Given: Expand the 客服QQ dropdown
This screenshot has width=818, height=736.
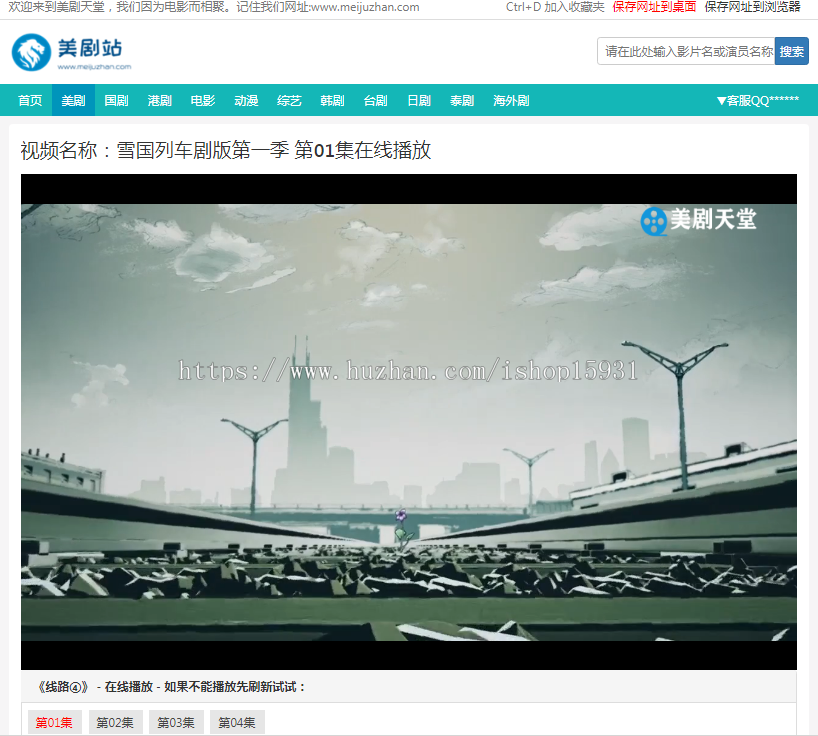Looking at the screenshot, I should click(x=757, y=100).
